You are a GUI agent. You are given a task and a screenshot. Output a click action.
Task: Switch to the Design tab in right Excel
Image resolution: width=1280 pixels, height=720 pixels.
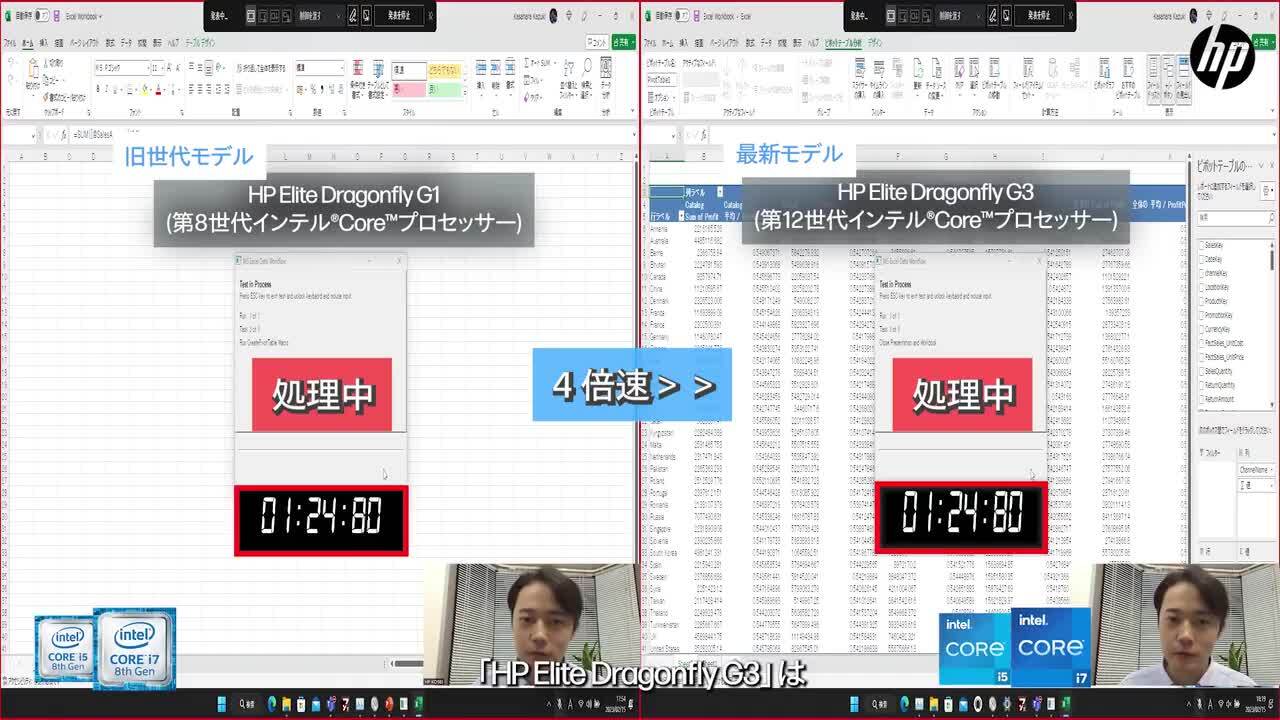coord(875,43)
